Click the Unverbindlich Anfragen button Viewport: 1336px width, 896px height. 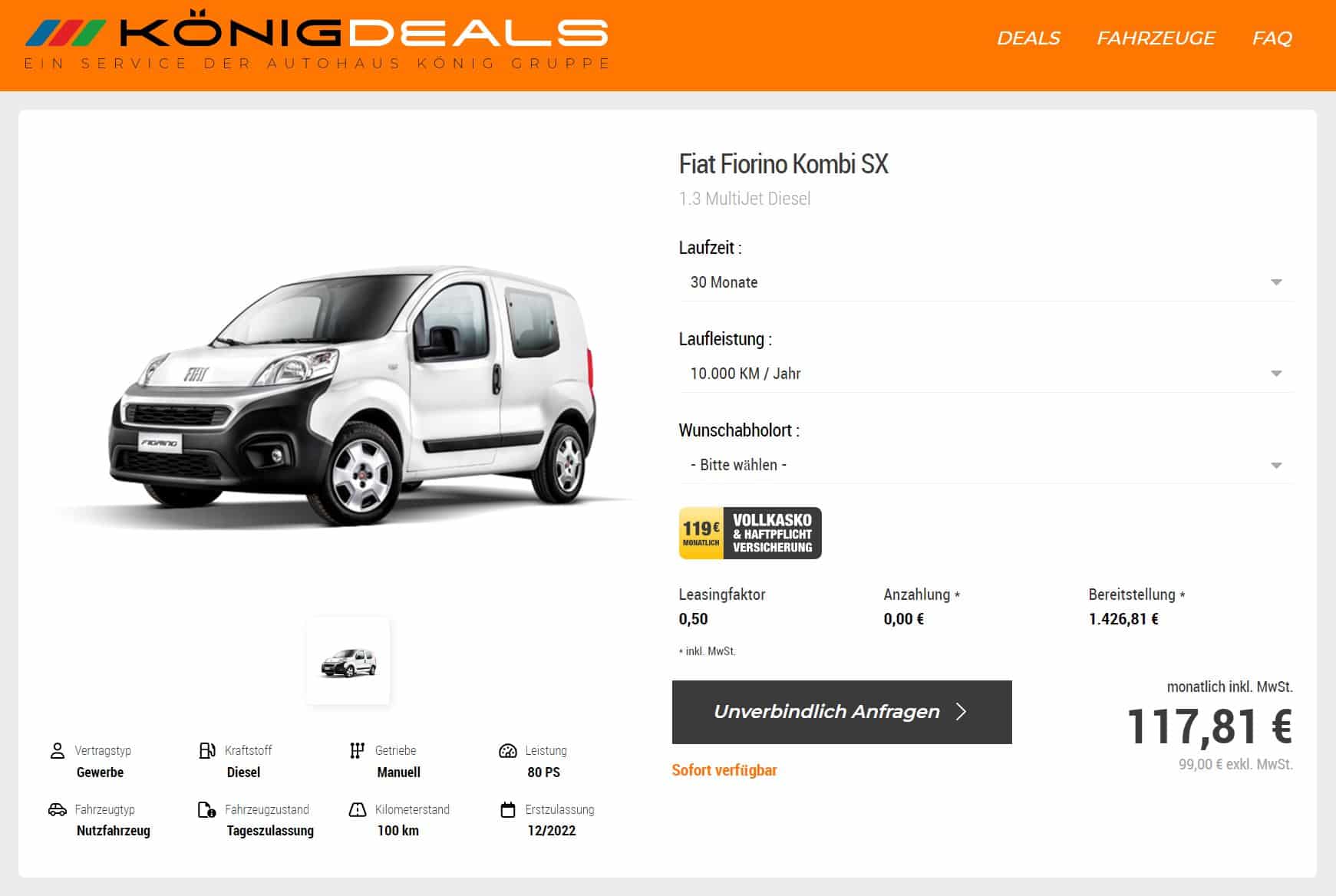point(842,712)
